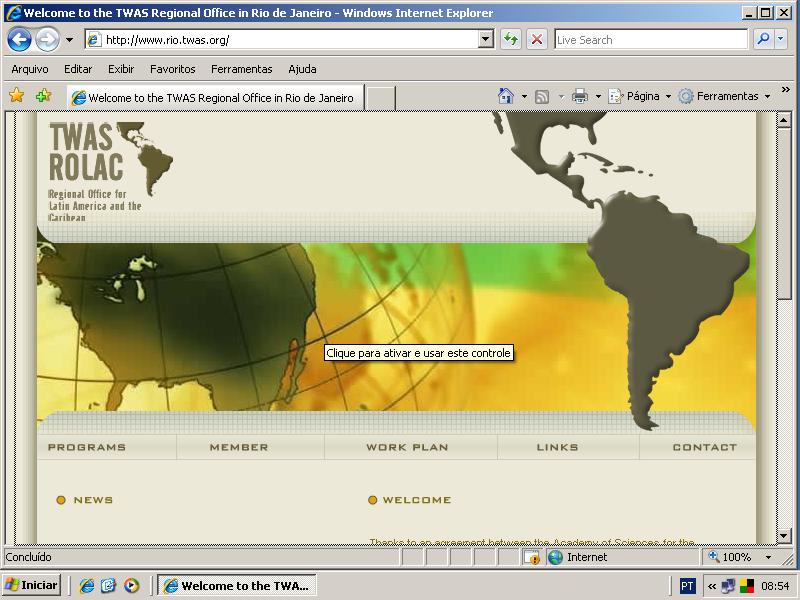Open the recent pages dropdown arrow
This screenshot has width=800, height=600.
click(x=69, y=39)
